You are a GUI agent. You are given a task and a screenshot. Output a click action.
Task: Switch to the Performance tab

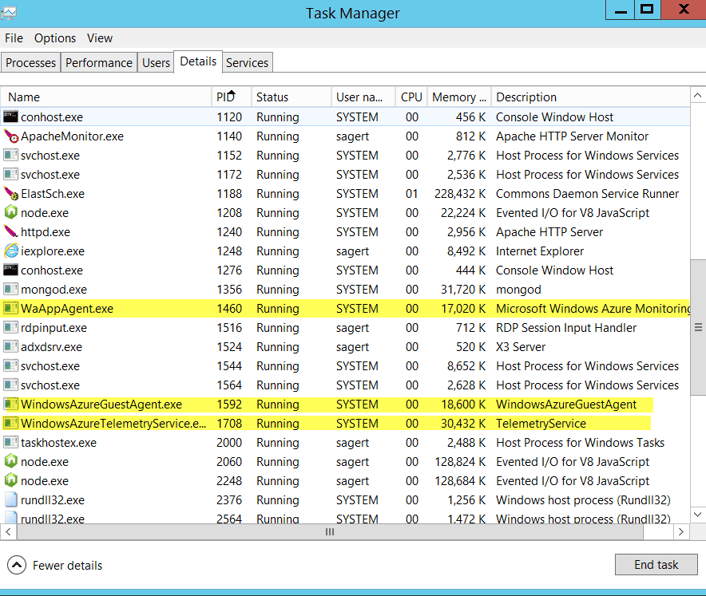[99, 63]
